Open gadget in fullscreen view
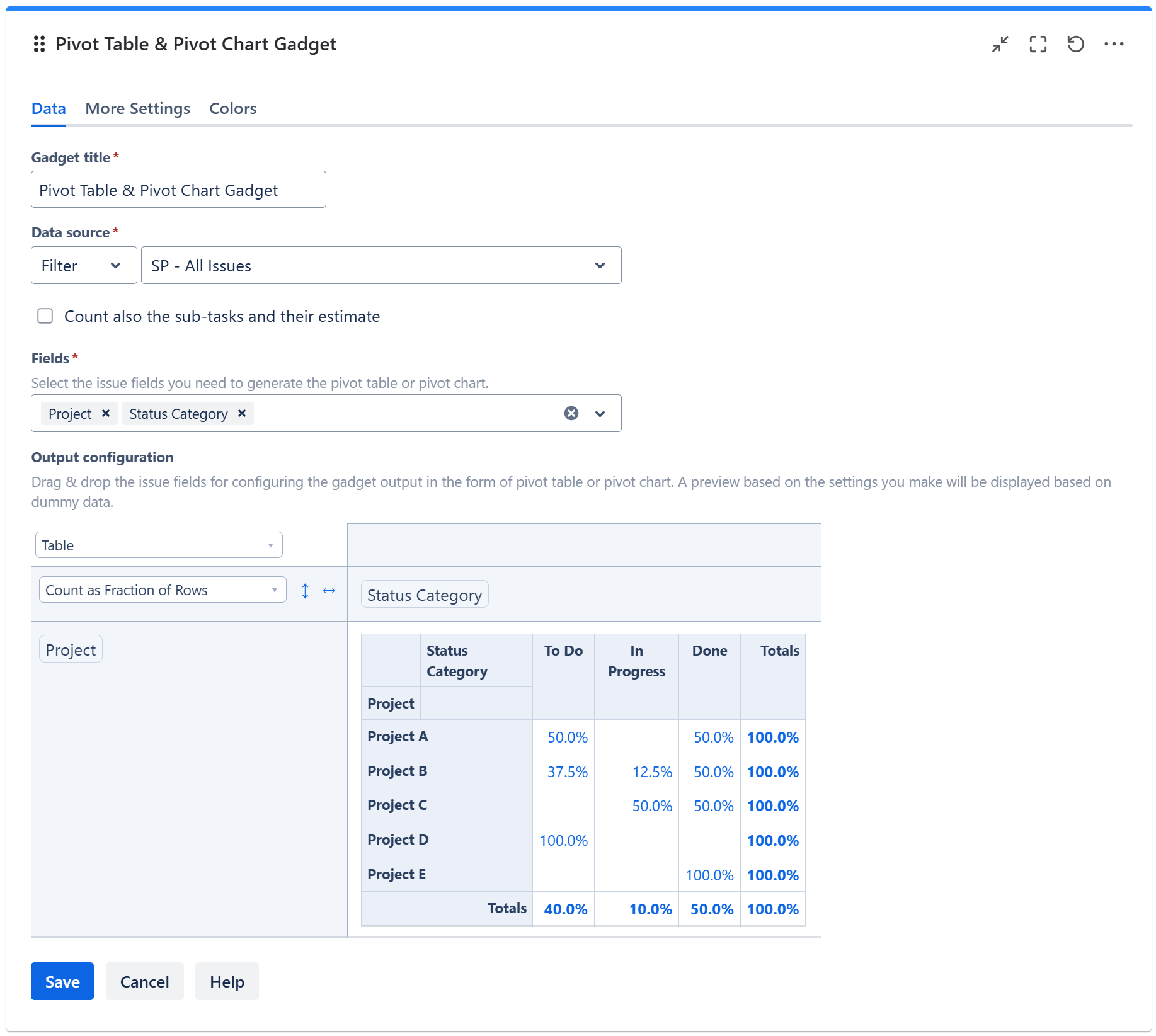This screenshot has width=1156, height=1036. (x=1038, y=44)
